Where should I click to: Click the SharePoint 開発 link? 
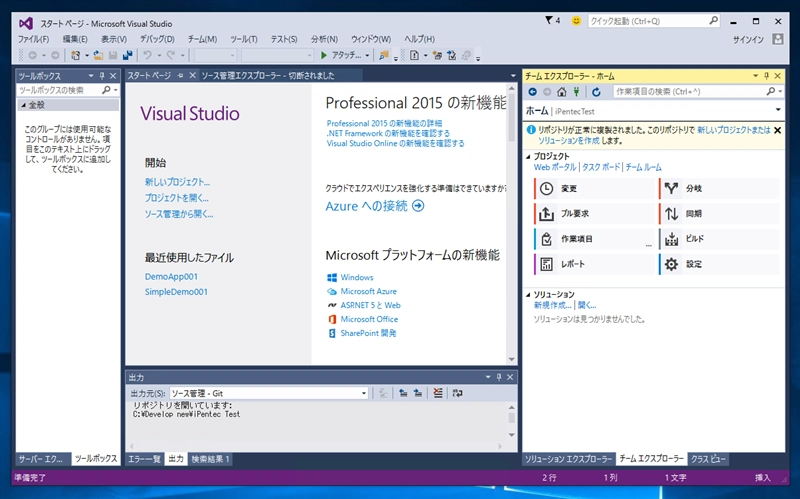(368, 333)
